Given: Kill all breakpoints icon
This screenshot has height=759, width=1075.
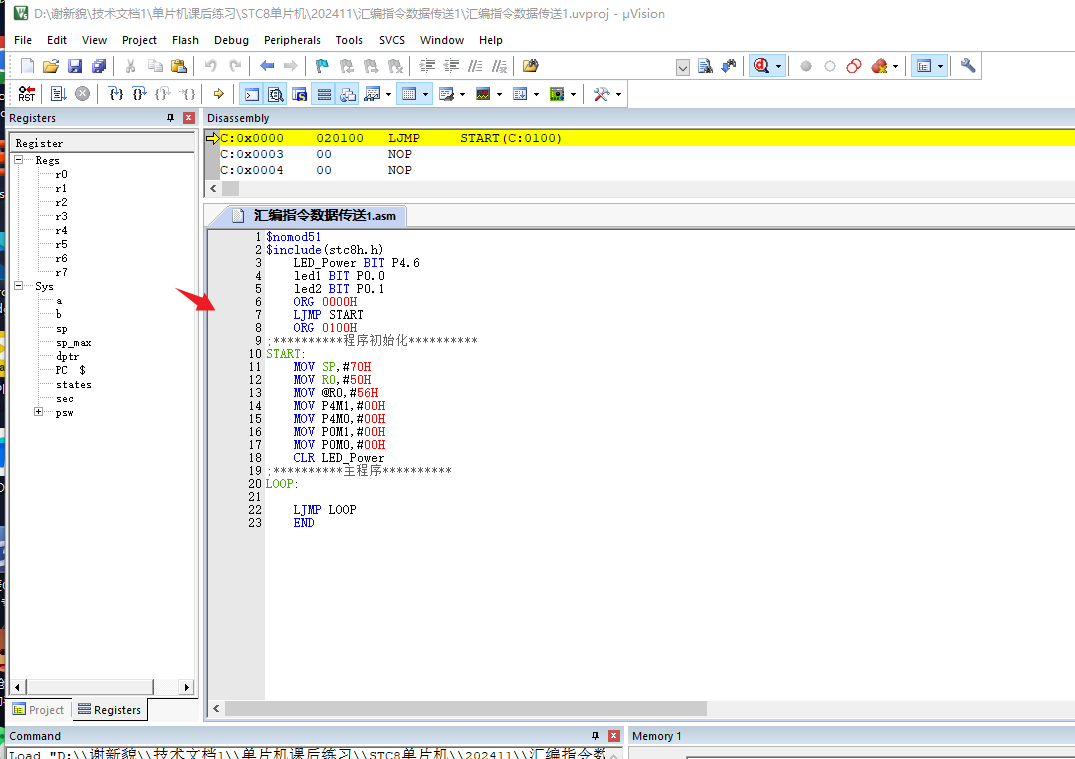Looking at the screenshot, I should tap(880, 66).
